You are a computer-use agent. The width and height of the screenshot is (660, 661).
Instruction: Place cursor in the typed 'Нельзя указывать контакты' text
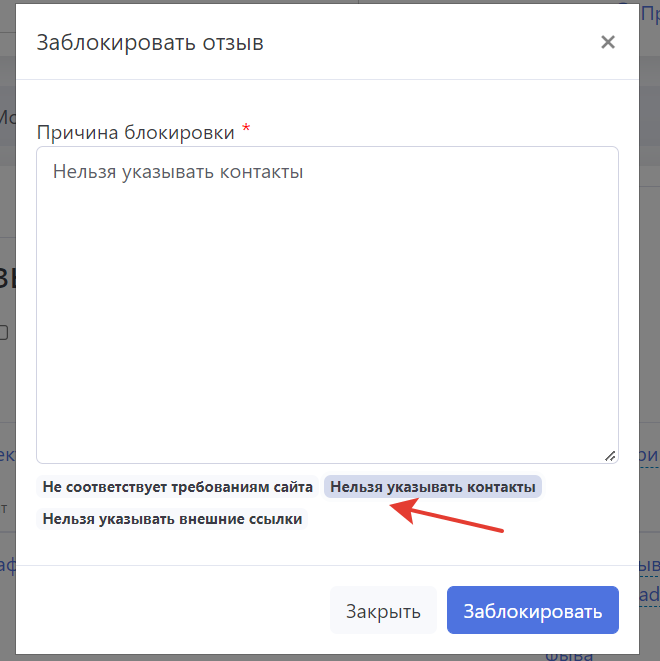pyautogui.click(x=178, y=172)
